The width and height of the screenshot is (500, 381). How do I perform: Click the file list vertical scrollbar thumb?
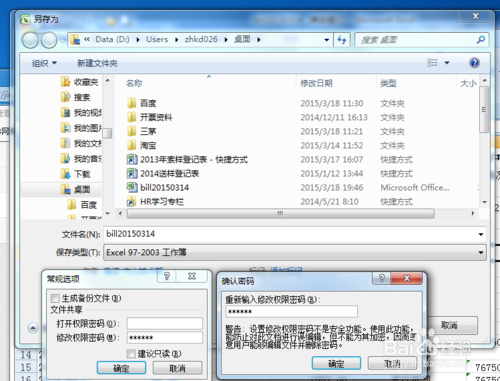pos(484,109)
